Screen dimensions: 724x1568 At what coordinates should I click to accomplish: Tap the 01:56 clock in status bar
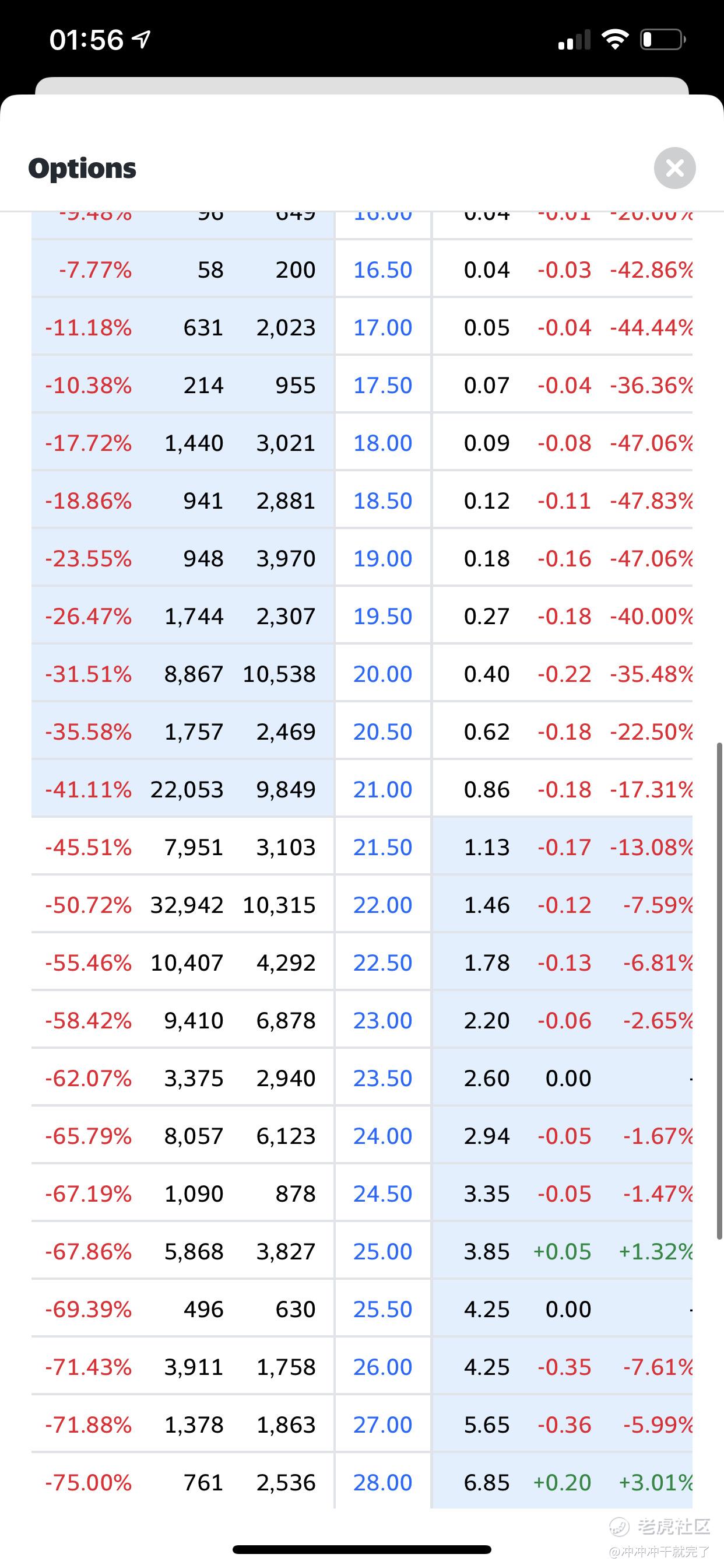[86, 40]
